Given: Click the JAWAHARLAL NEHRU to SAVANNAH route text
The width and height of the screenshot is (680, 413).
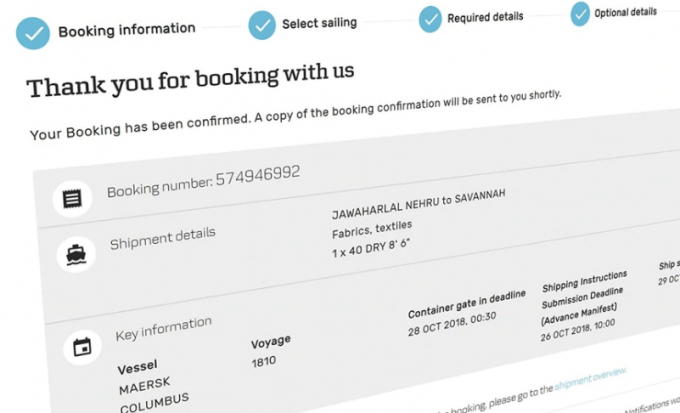Looking at the screenshot, I should click(418, 204).
